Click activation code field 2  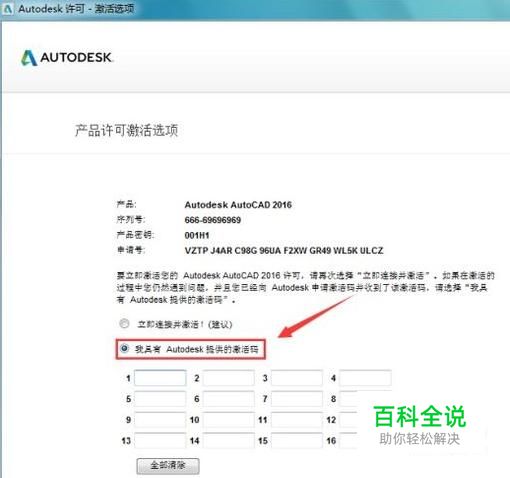(229, 378)
